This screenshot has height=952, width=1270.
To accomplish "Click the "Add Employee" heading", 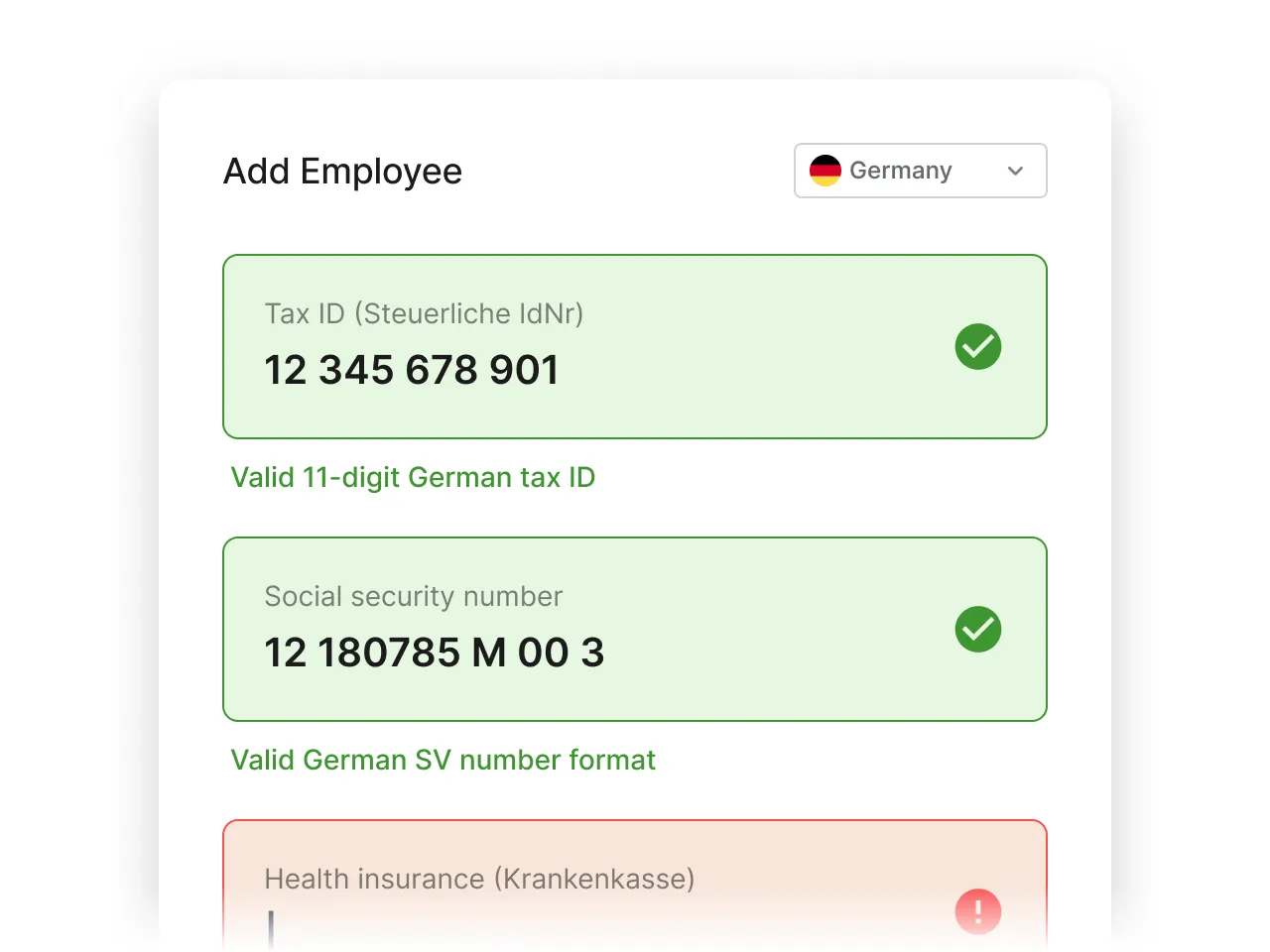I will tap(342, 171).
